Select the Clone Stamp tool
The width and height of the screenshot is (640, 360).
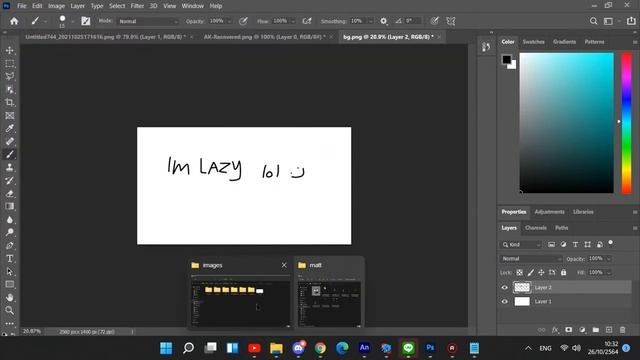coord(10,167)
